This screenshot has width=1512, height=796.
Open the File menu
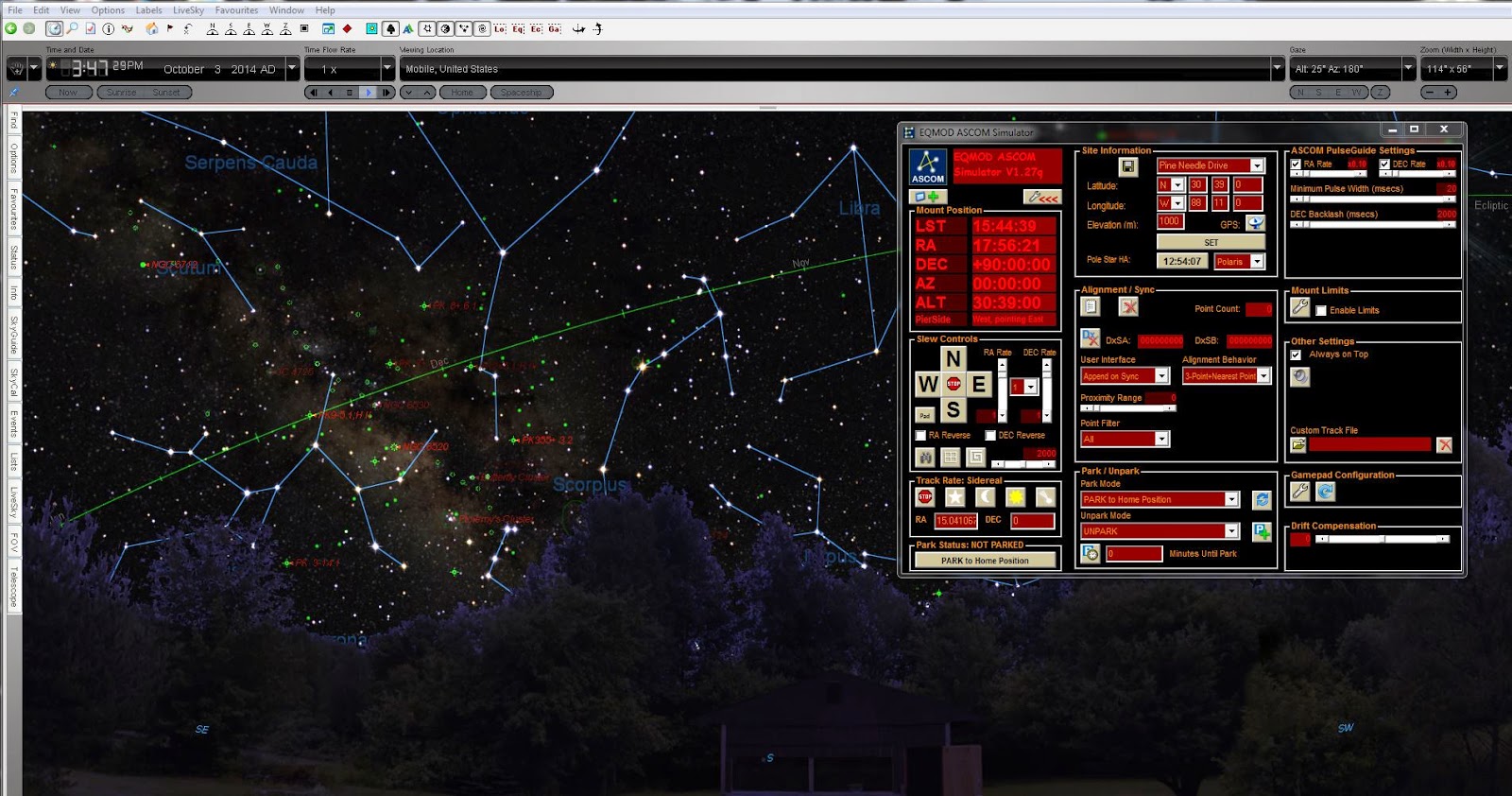pos(15,10)
